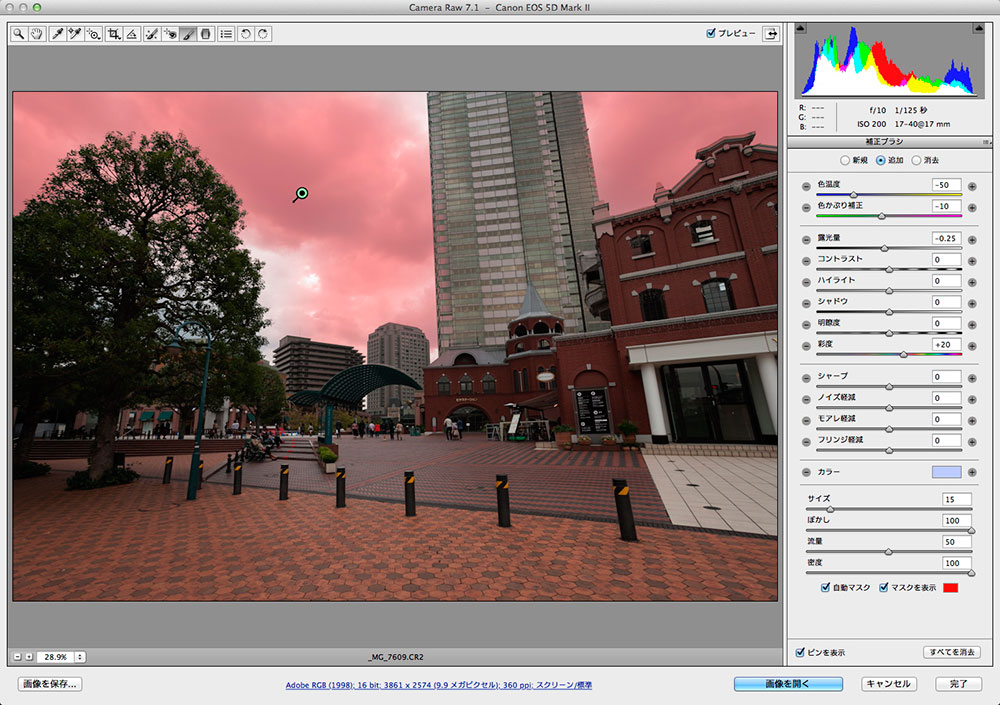Click キャンセル button
Screen dimensions: 1000x705
(x=889, y=684)
